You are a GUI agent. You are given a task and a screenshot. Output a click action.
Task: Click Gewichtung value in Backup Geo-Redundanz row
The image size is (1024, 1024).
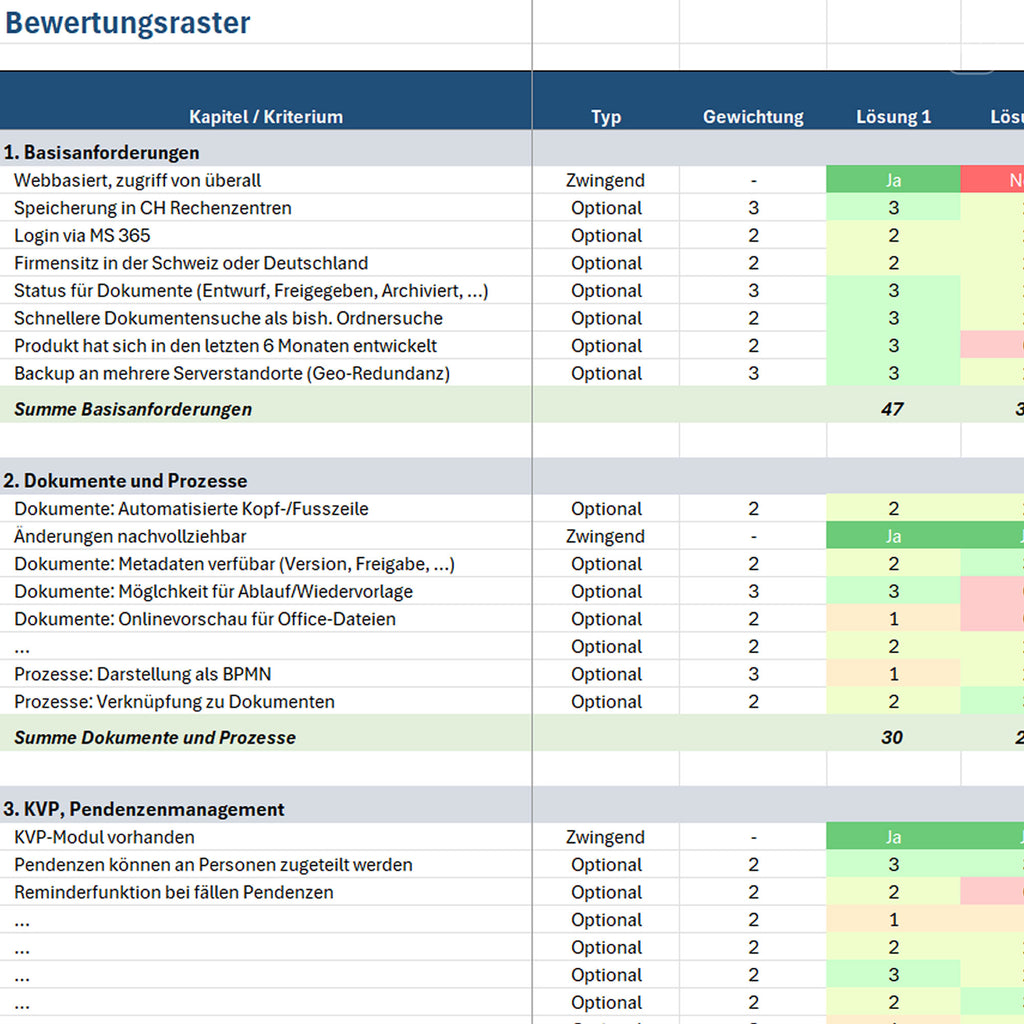click(753, 374)
